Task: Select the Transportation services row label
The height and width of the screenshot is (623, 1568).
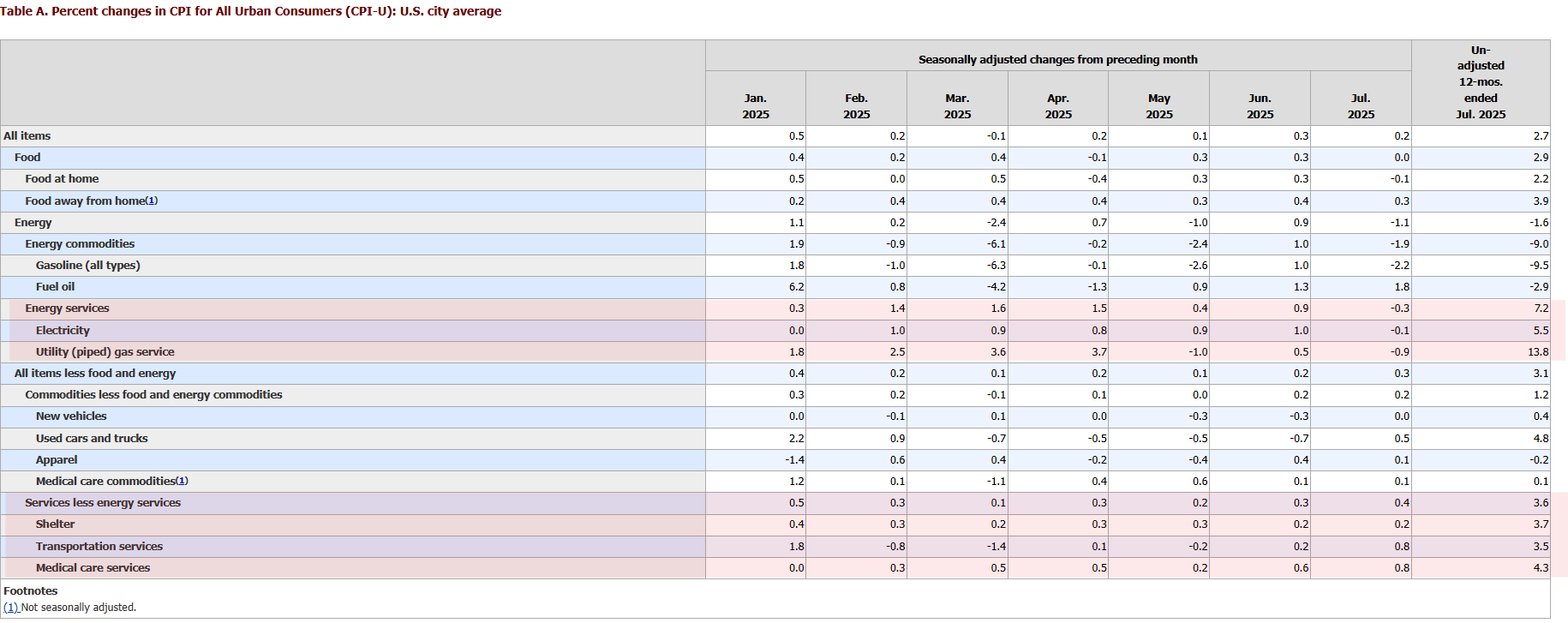Action: 99,546
